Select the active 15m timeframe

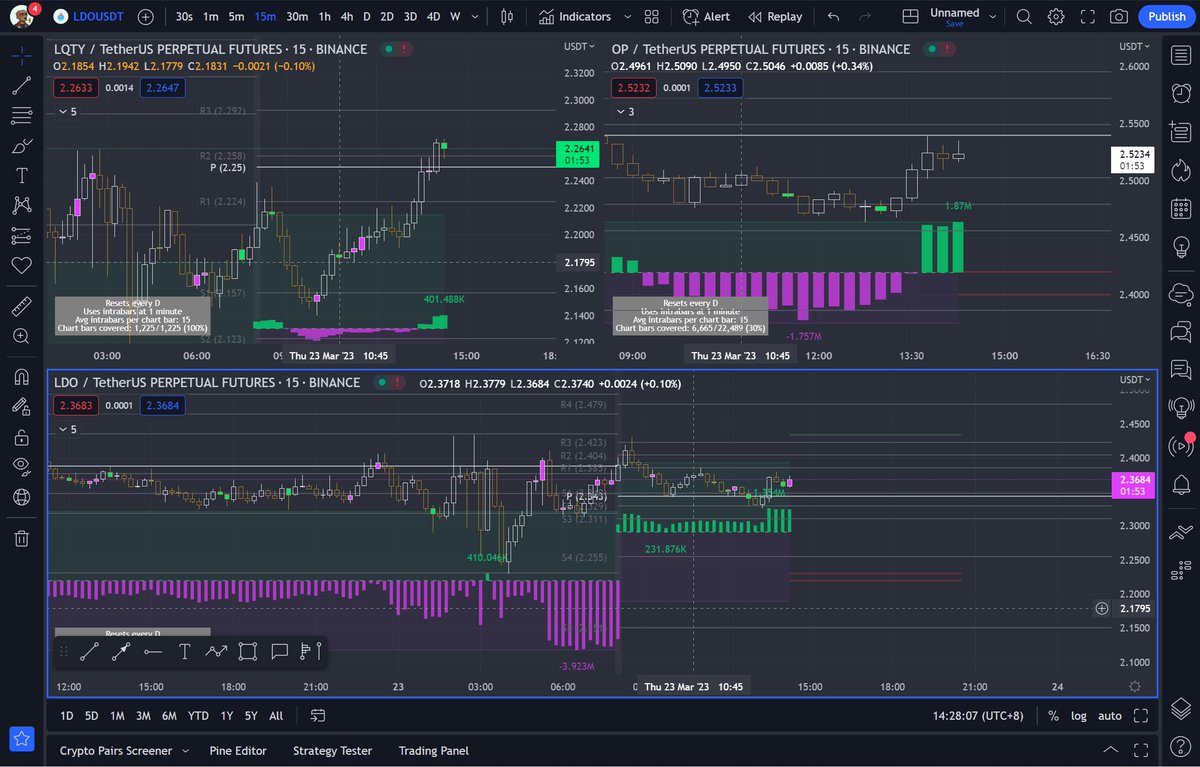click(x=265, y=16)
